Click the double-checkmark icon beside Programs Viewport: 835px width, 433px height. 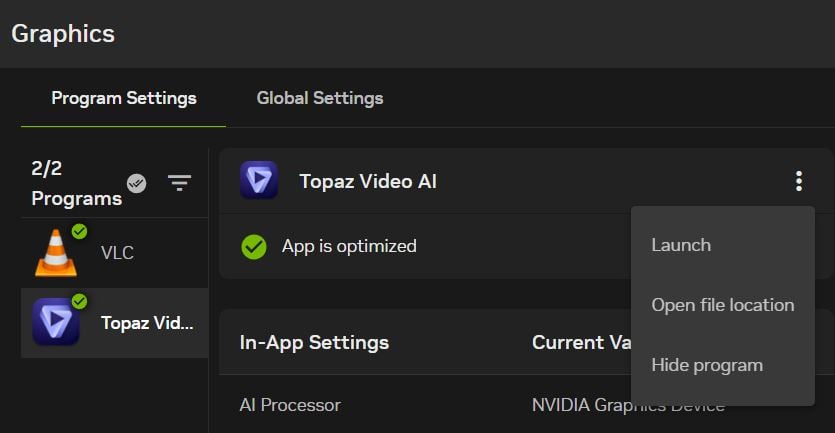(137, 183)
